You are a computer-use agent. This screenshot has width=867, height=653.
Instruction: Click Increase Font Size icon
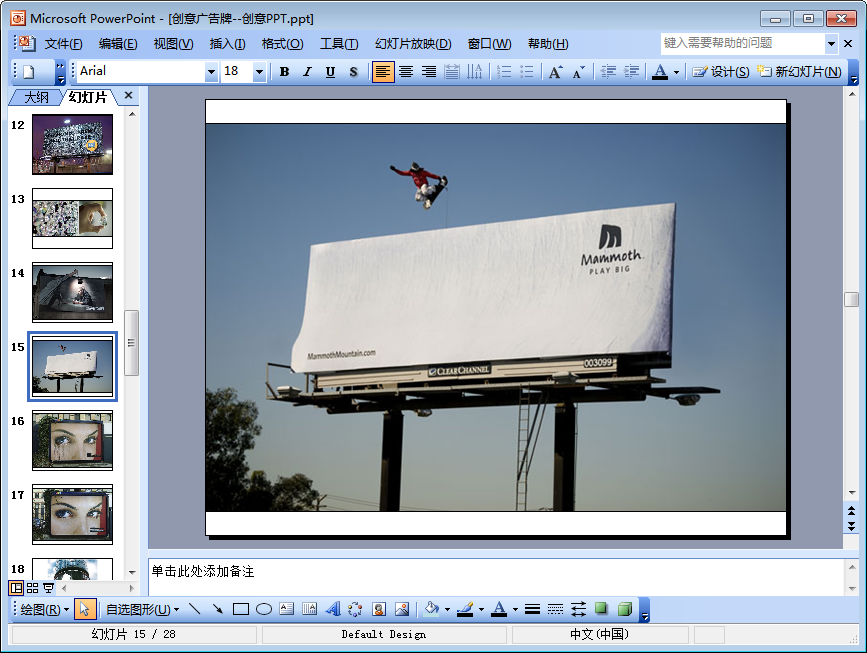pos(556,72)
